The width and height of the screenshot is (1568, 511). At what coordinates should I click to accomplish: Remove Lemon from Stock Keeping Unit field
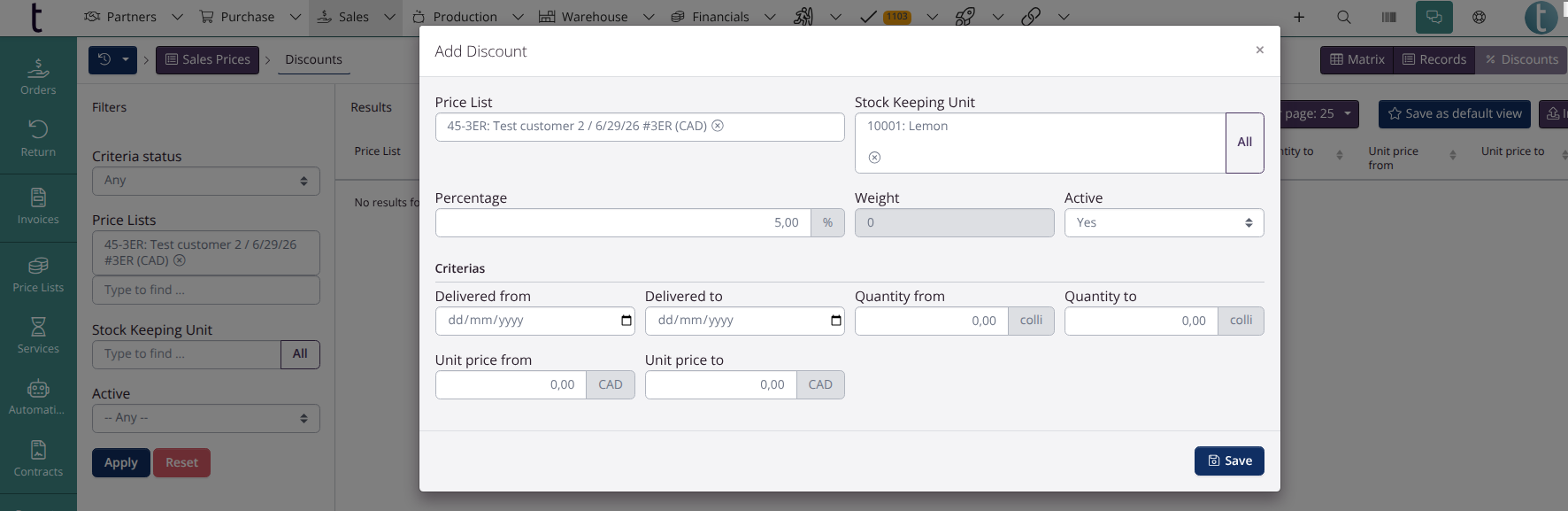pos(874,158)
